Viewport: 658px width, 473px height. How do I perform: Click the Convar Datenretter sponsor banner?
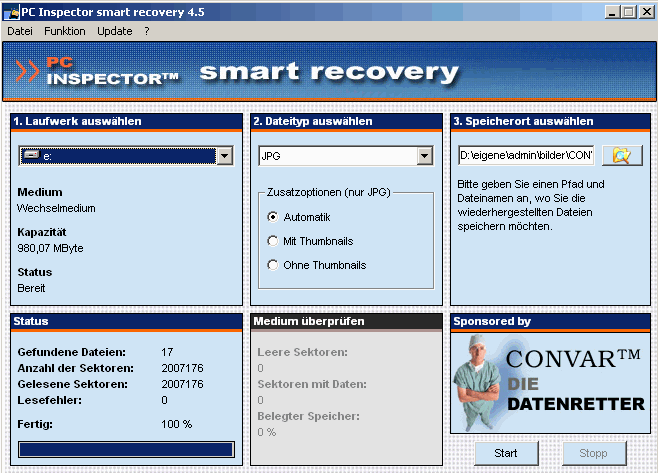[550, 383]
